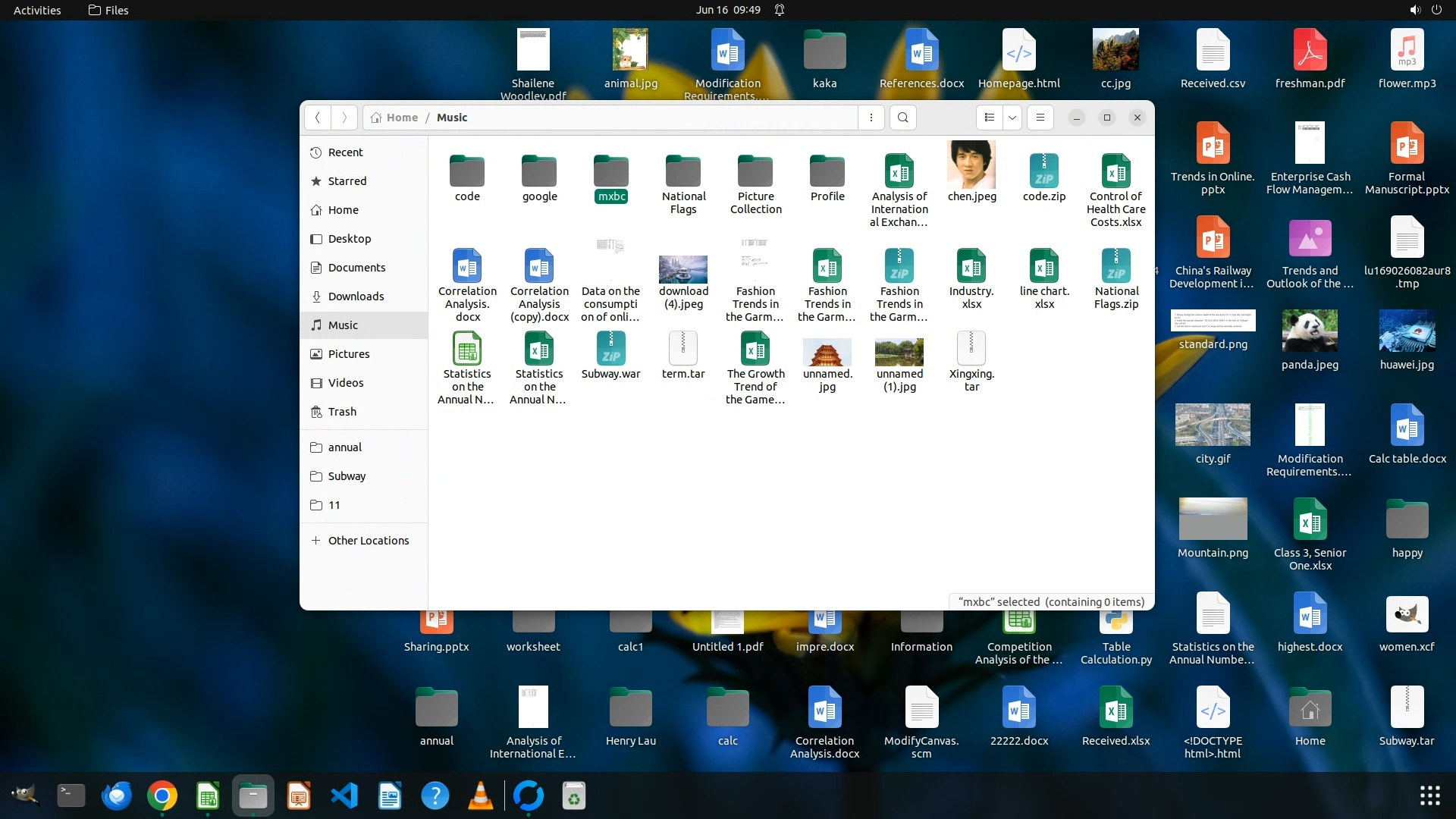Open Trash in the sidebar

(342, 412)
